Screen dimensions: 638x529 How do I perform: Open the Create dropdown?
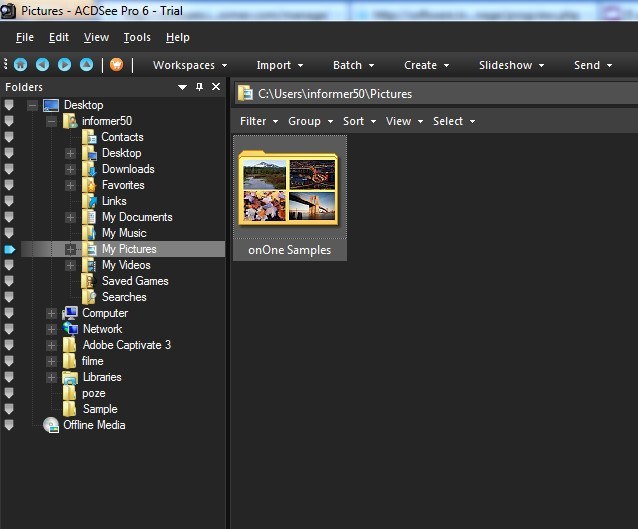[427, 65]
